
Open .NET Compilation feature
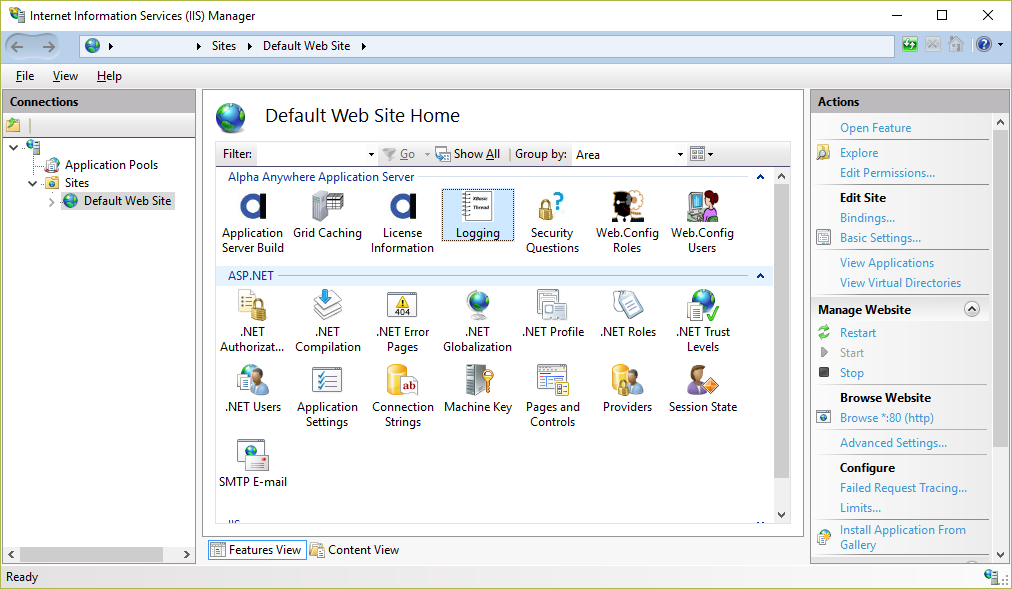[x=327, y=321]
